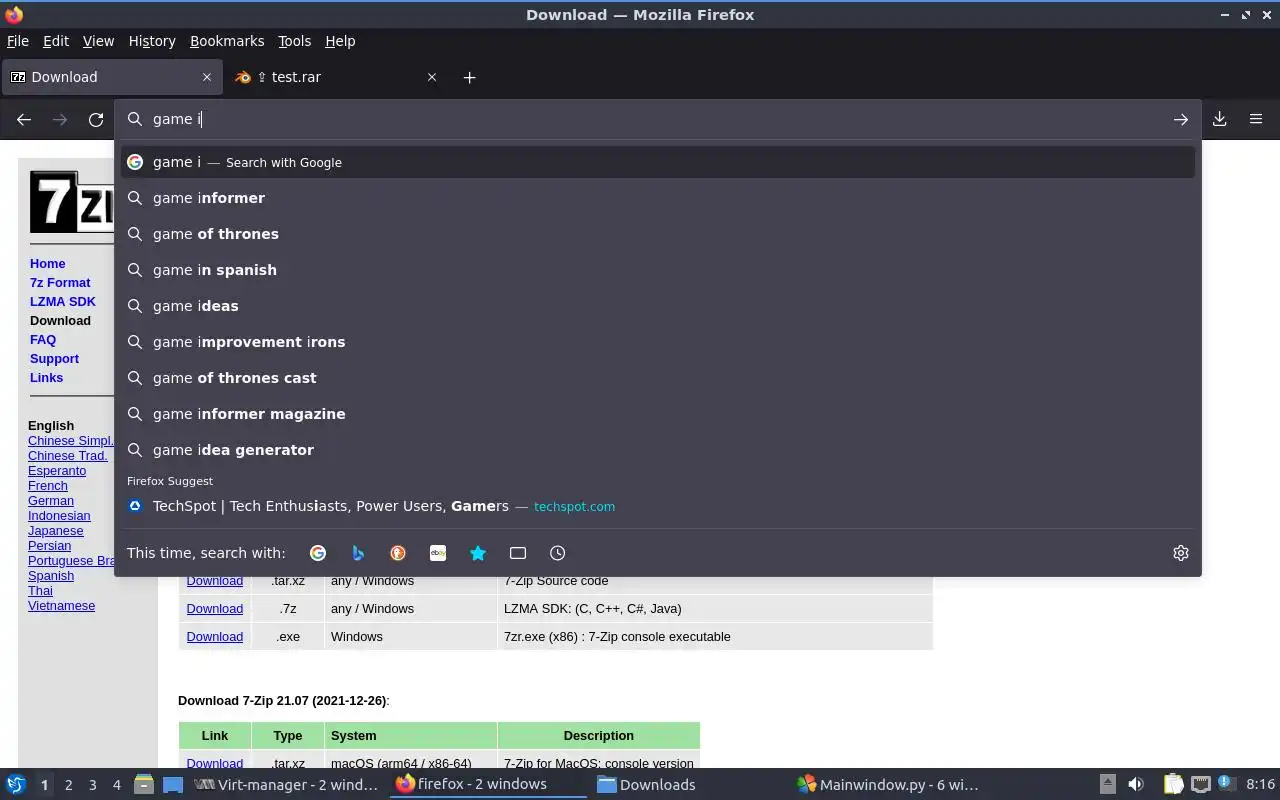Search this time with DuckDuckGo icon
Viewport: 1280px width, 800px height.
pos(398,553)
